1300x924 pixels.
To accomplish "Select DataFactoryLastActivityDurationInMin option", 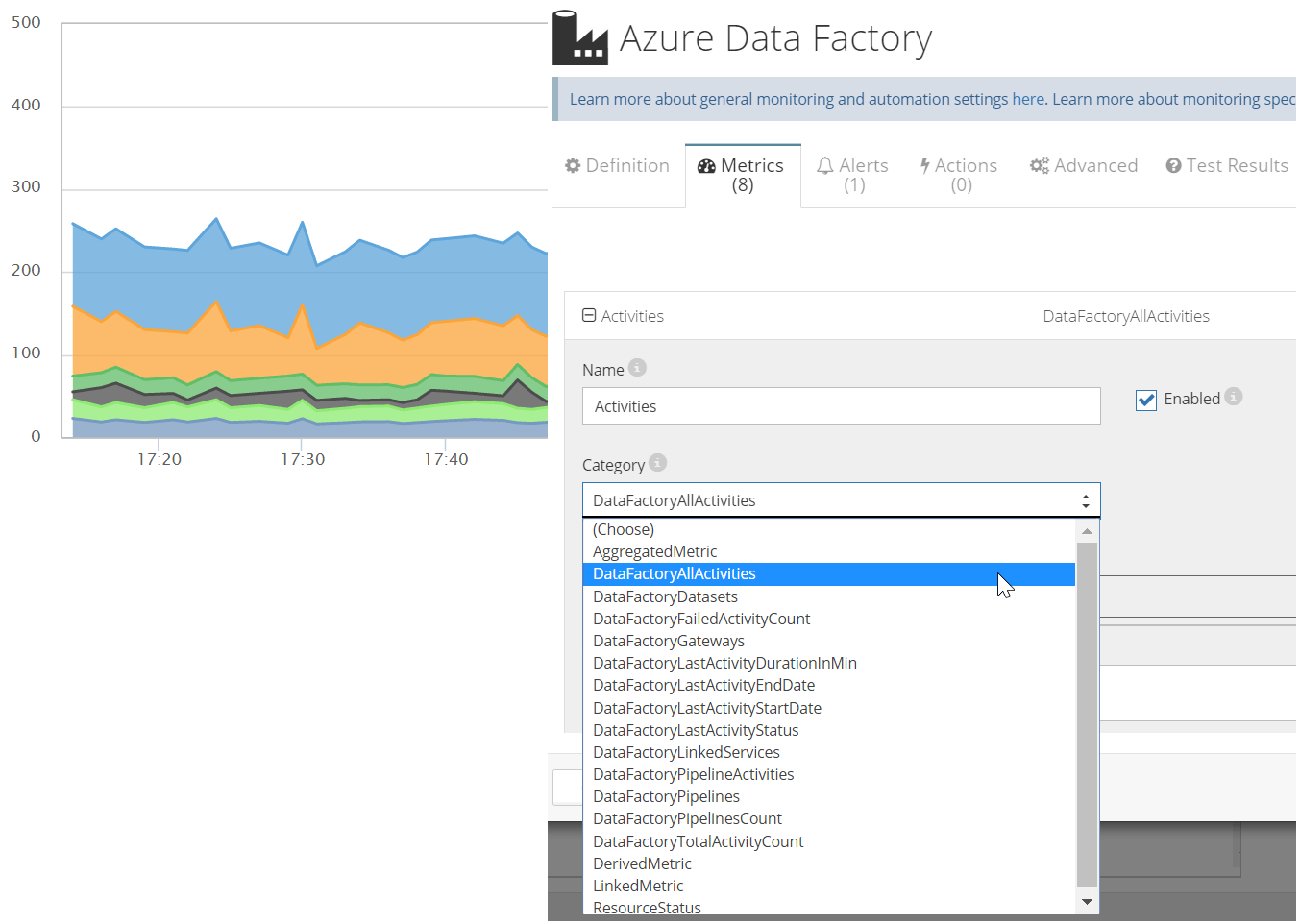I will click(x=828, y=663).
